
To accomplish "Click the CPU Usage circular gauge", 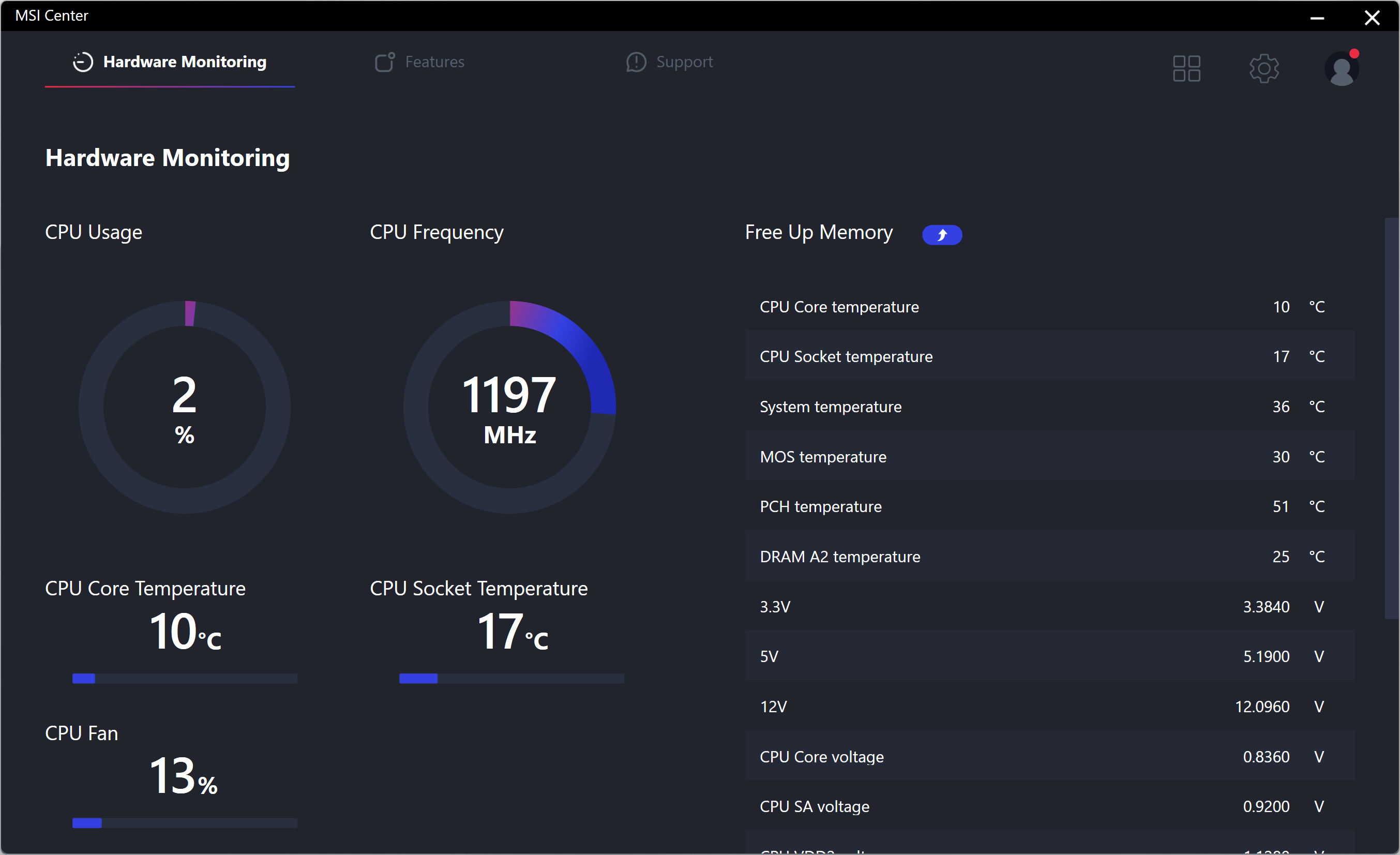I will [185, 408].
